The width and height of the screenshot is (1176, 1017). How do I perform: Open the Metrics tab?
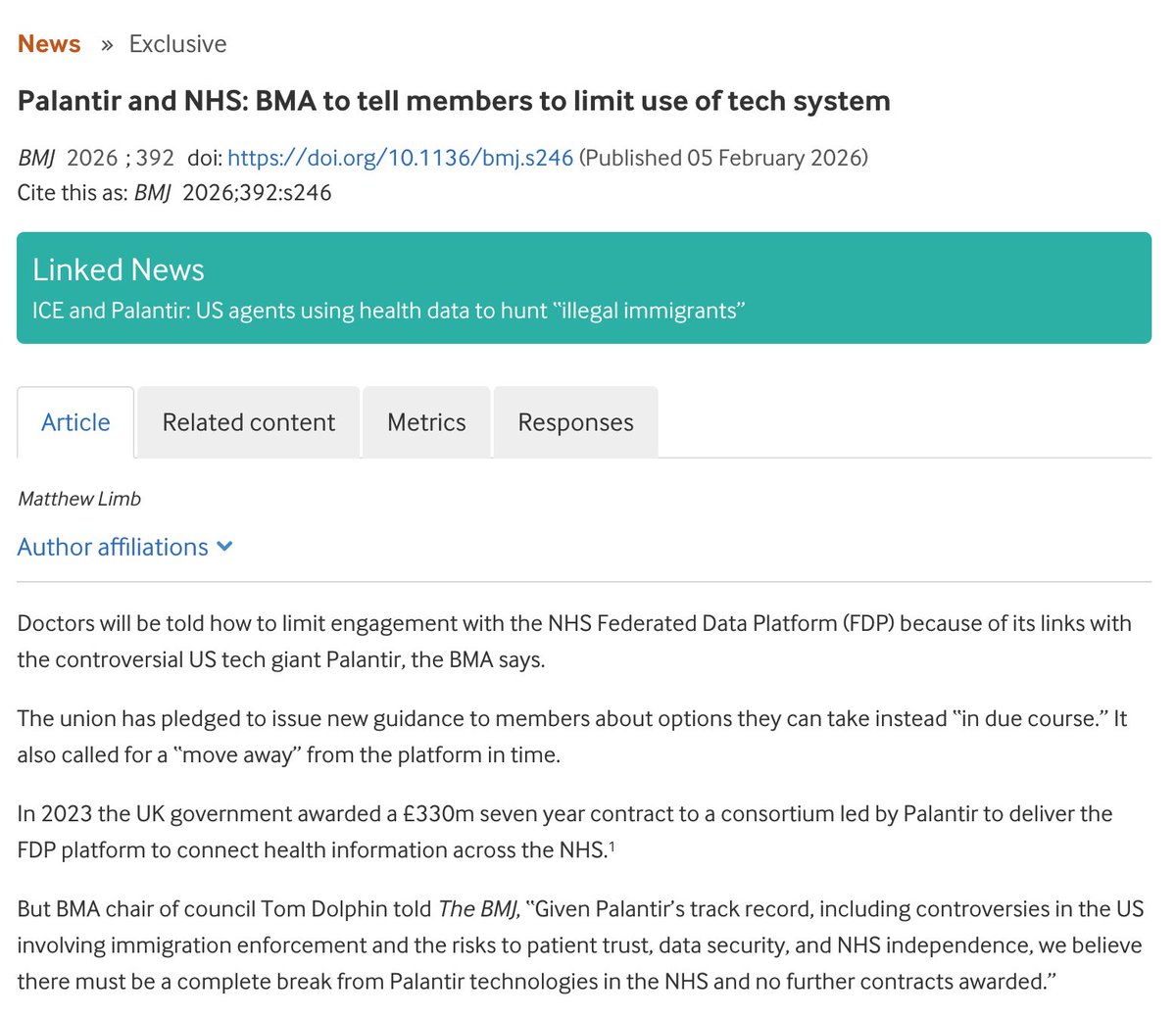426,422
